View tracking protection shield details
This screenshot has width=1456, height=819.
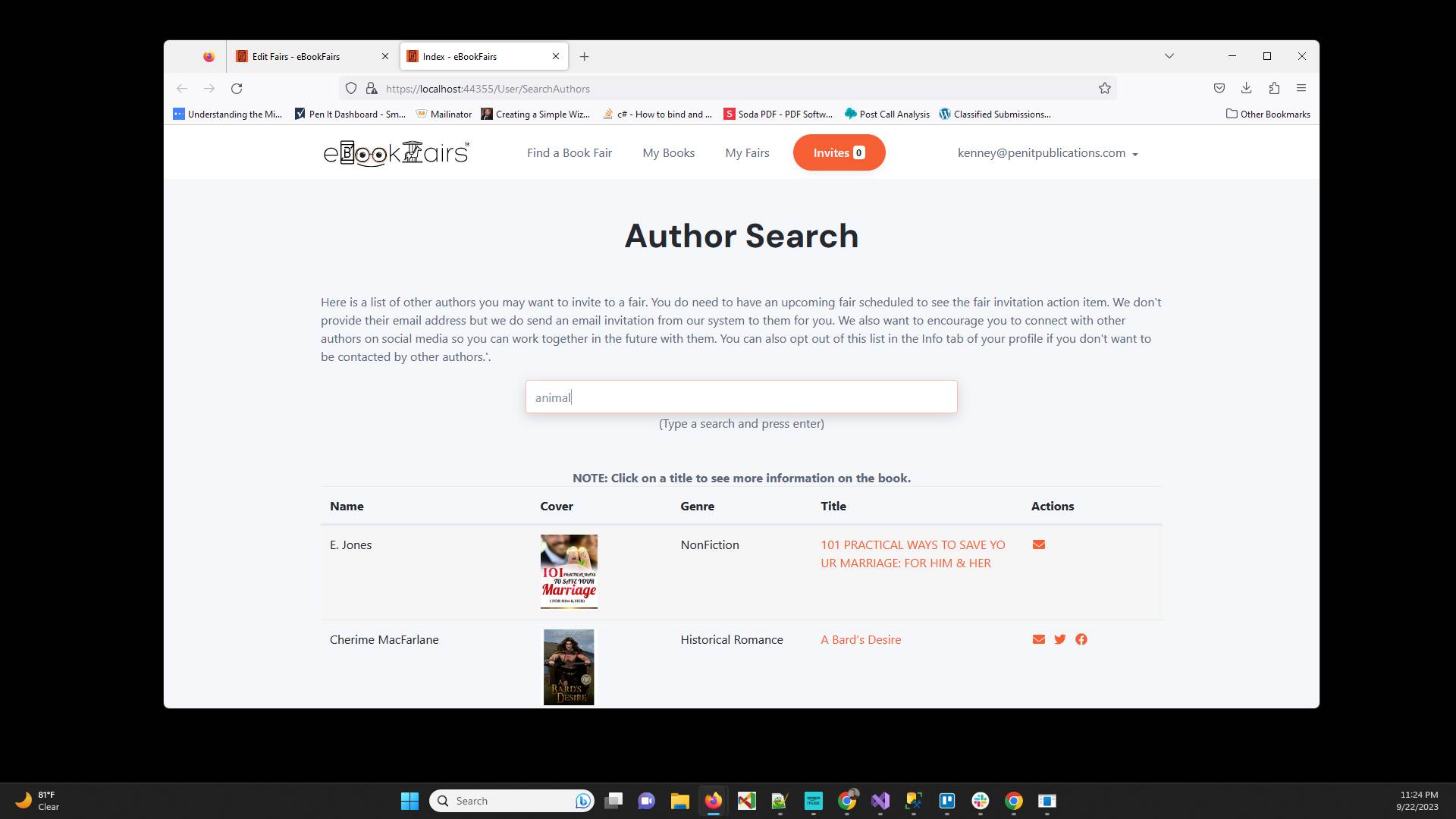pyautogui.click(x=351, y=88)
